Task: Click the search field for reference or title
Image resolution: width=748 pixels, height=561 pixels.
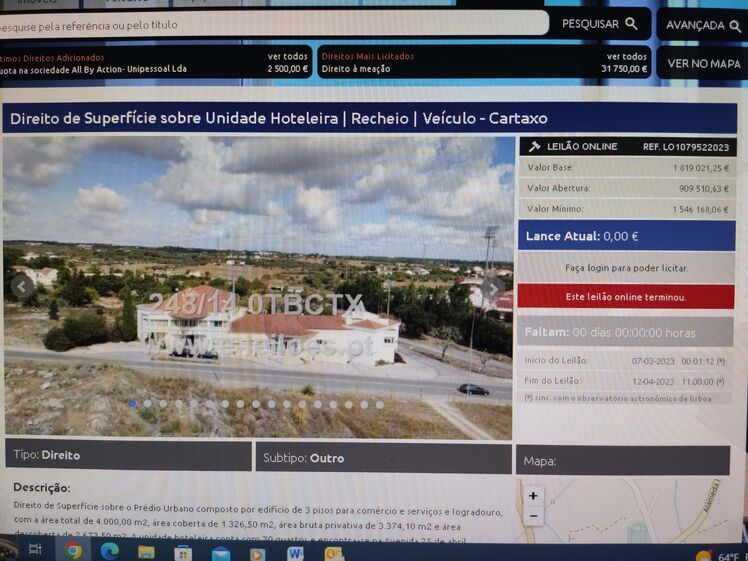Action: click(x=273, y=24)
